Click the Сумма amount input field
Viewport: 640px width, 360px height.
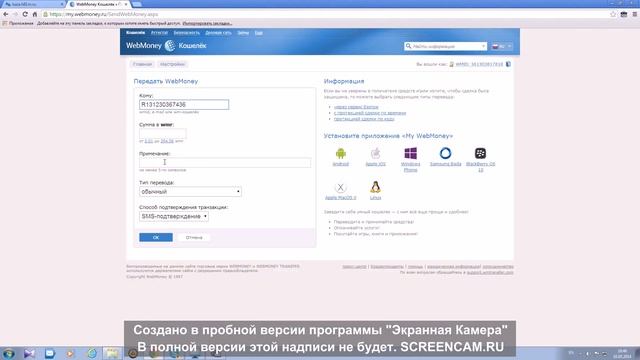click(x=162, y=133)
